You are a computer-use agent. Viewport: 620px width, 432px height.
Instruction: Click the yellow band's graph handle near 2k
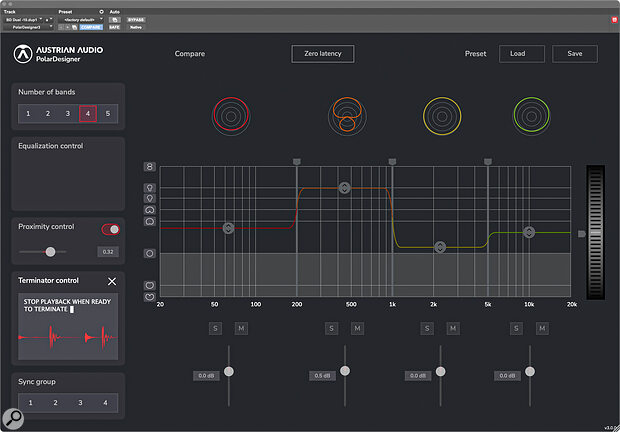coord(440,247)
